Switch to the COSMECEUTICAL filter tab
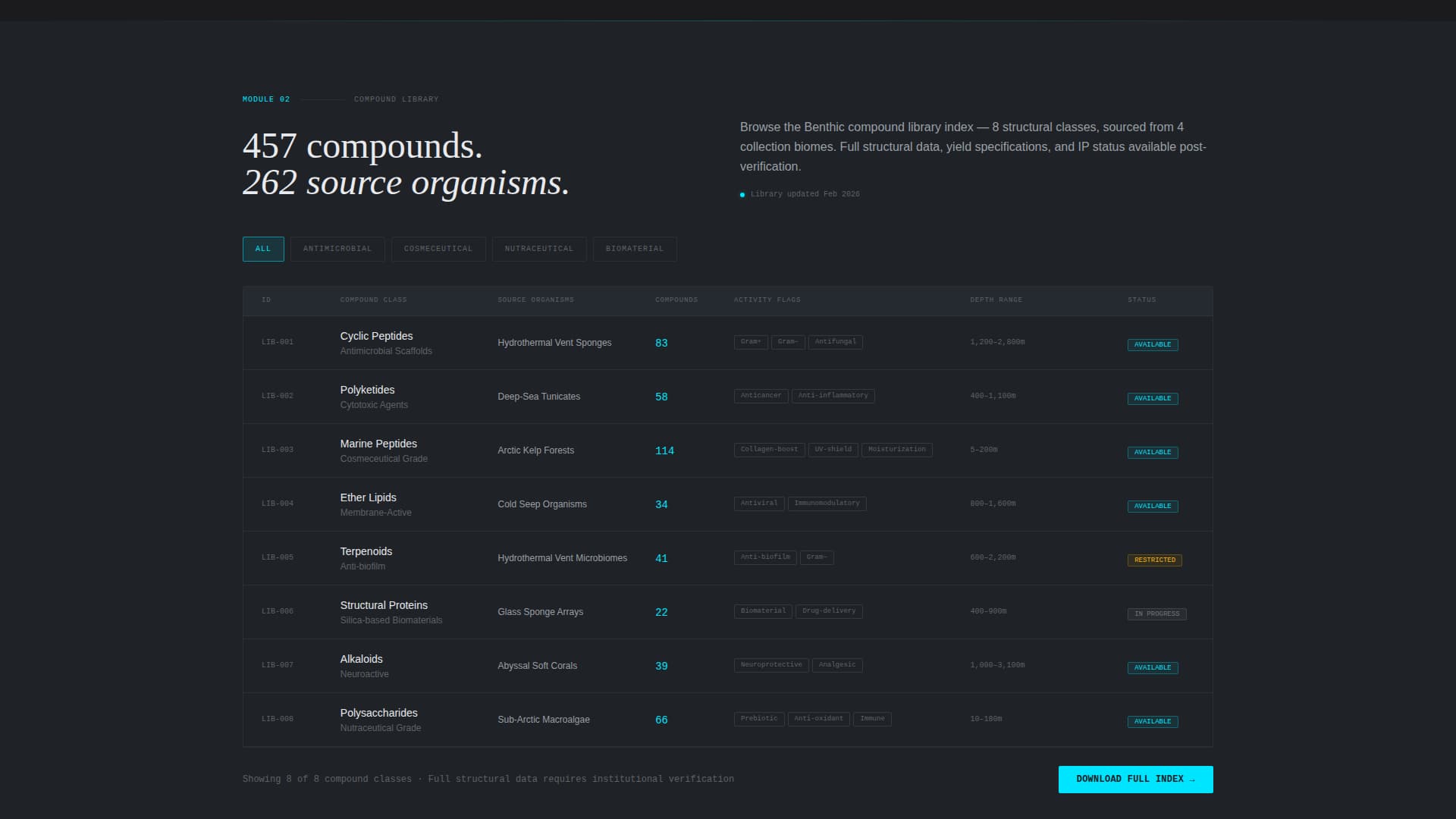The width and height of the screenshot is (1456, 819). coord(438,249)
